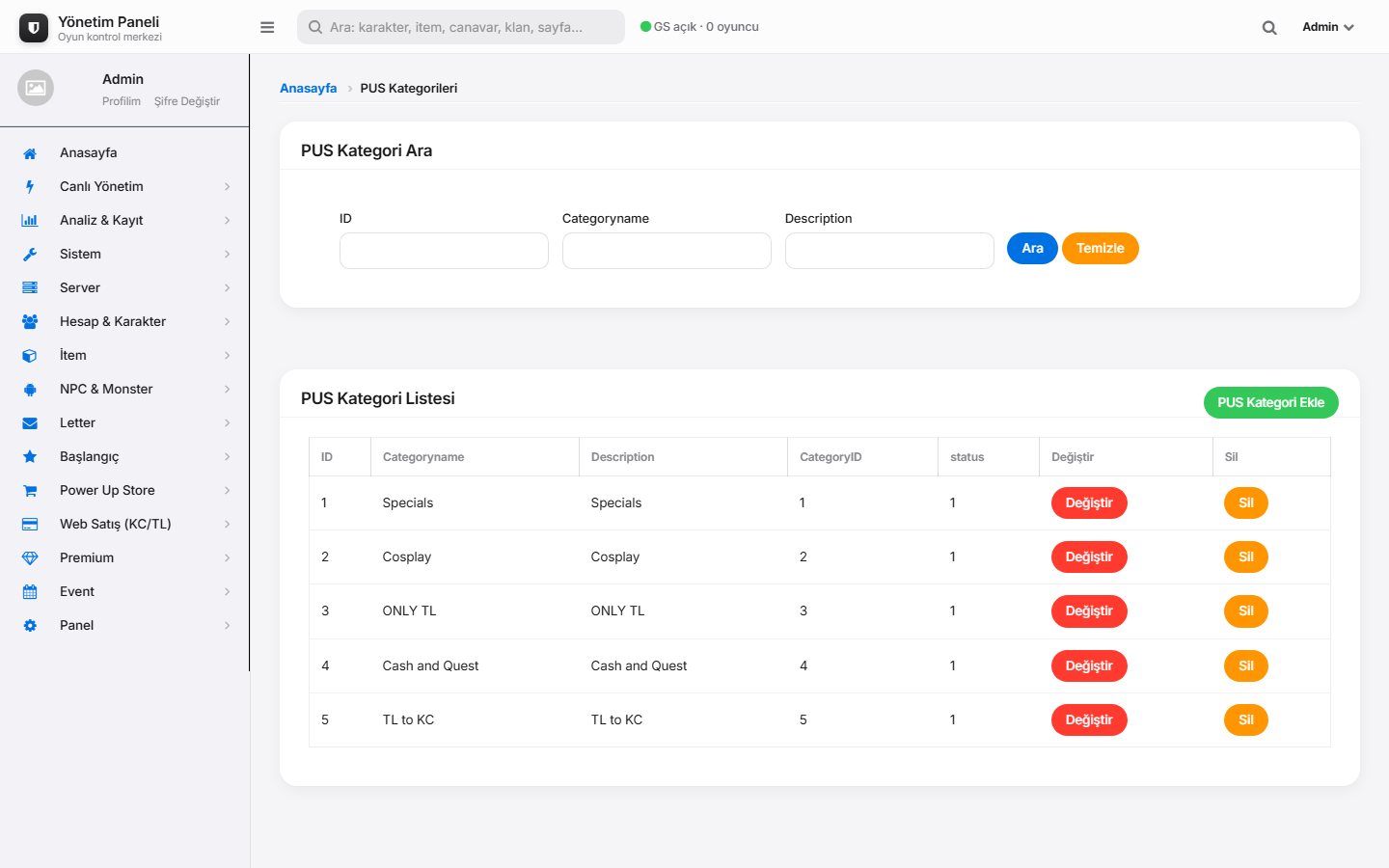Click the blue Ara search button
The image size is (1389, 868).
pos(1032,249)
